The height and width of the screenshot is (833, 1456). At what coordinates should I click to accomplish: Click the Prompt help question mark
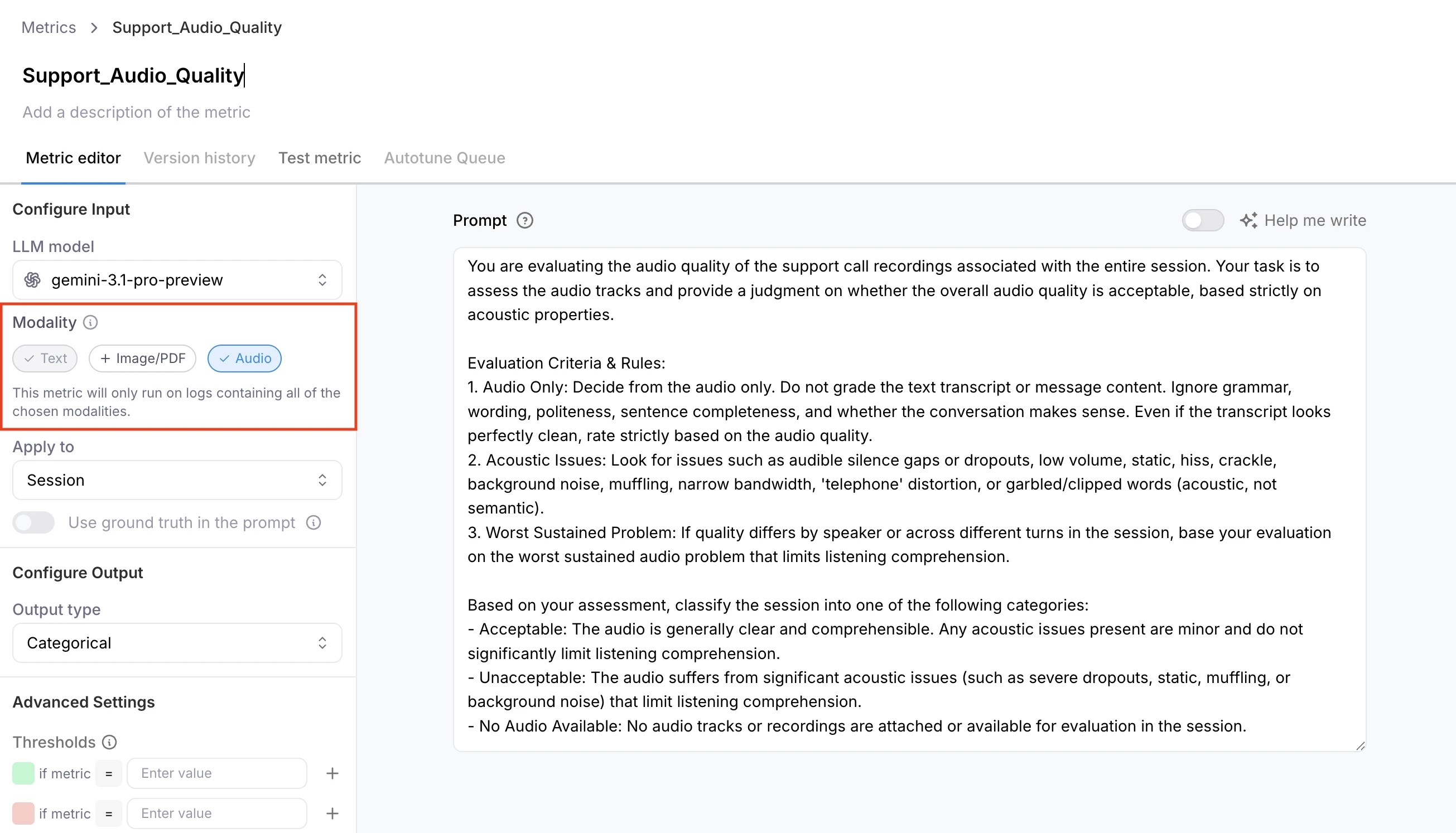525,220
